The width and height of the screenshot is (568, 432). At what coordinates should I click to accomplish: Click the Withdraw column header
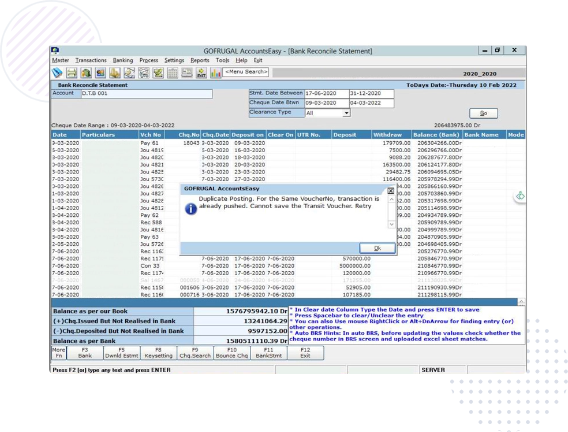[391, 135]
